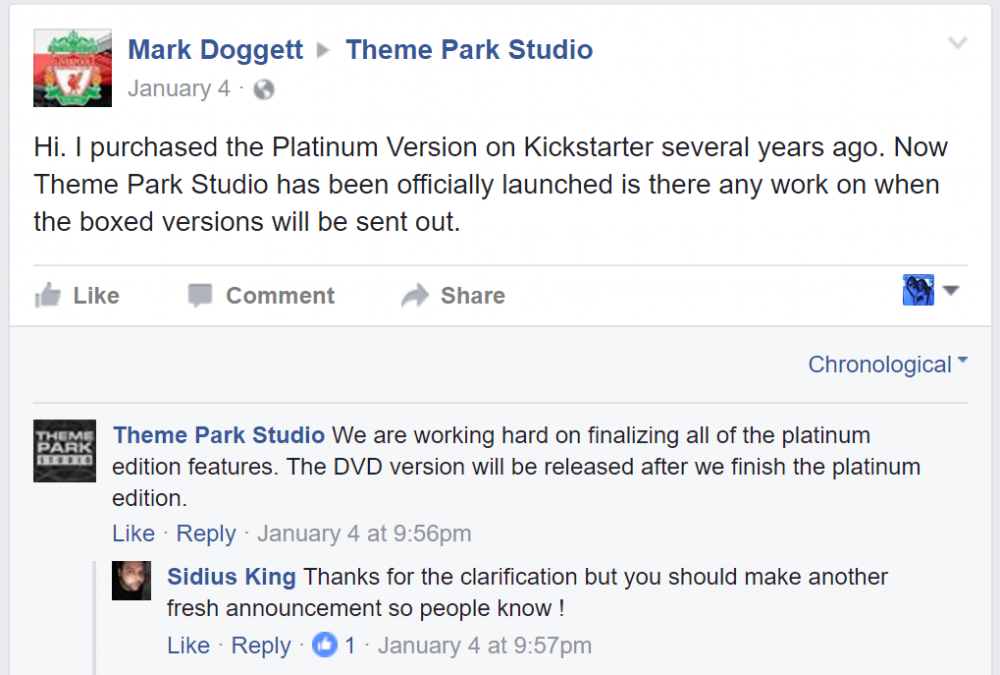Click the January 4 at 9:56pm timestamp
1000x675 pixels.
point(364,534)
